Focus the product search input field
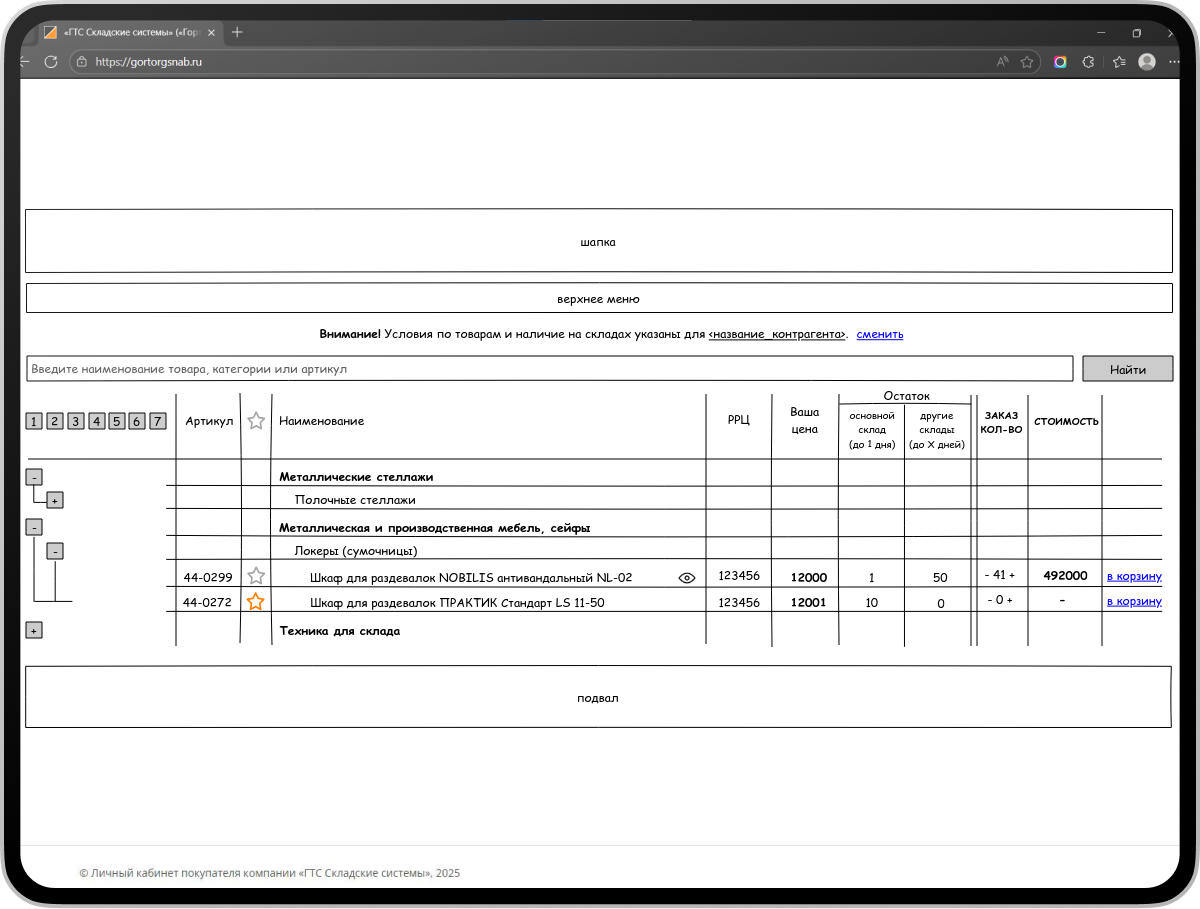The width and height of the screenshot is (1200, 909). (x=548, y=369)
